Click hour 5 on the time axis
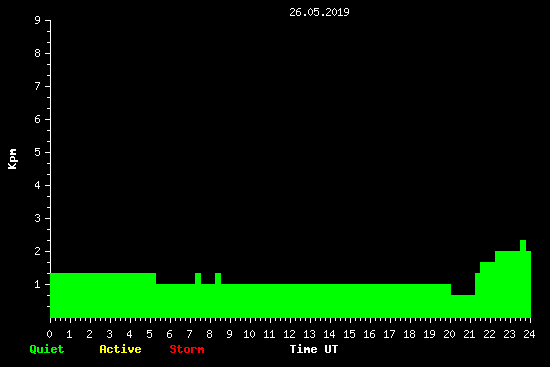Image resolution: width=550 pixels, height=367 pixels. [149, 334]
